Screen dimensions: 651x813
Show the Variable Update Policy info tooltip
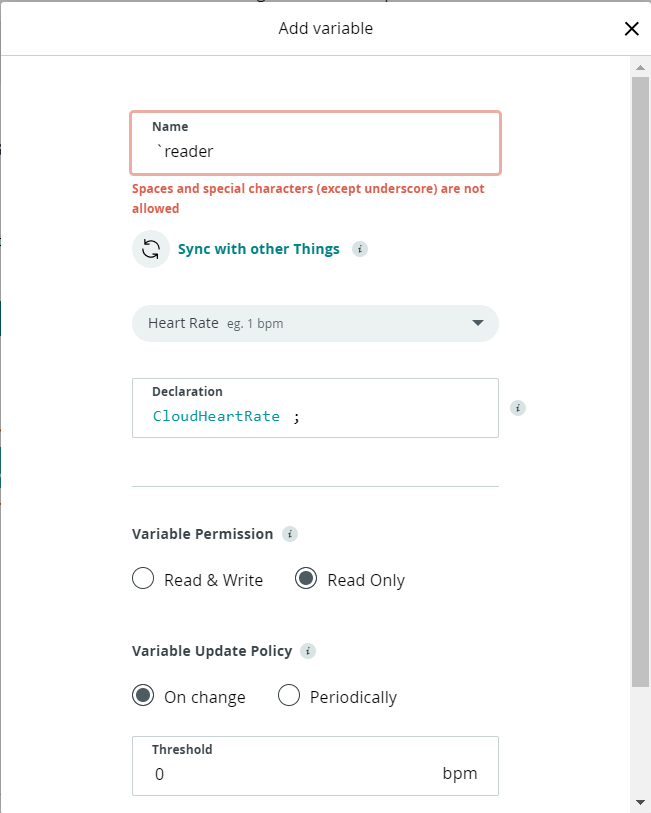click(x=308, y=651)
